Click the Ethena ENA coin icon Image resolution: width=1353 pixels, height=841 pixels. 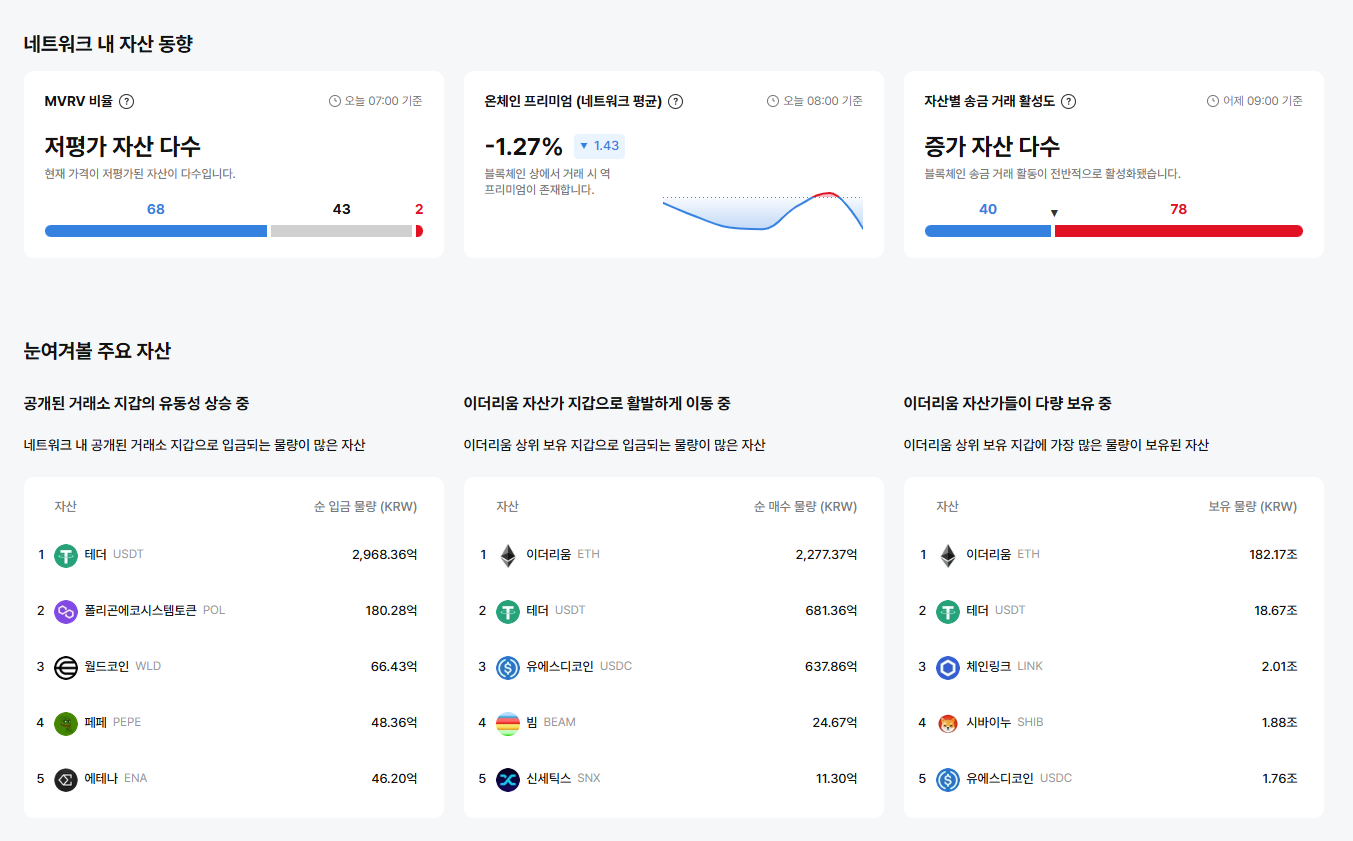tap(66, 778)
